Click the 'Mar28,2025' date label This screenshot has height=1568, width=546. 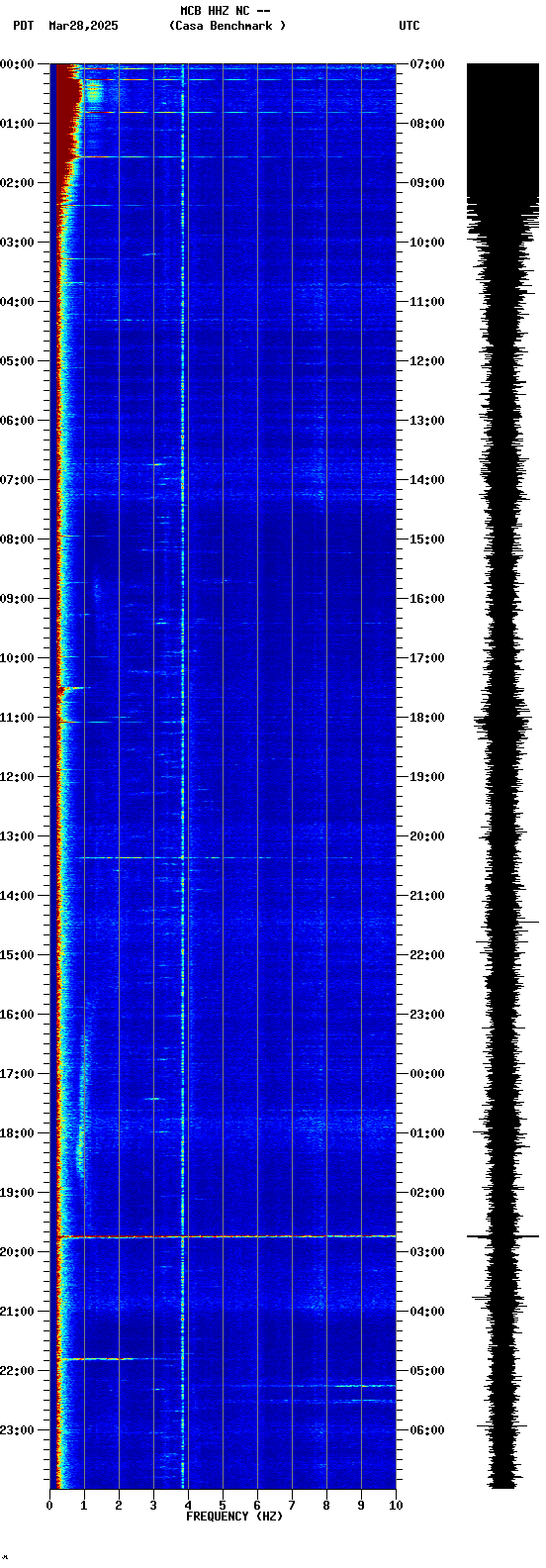(83, 26)
